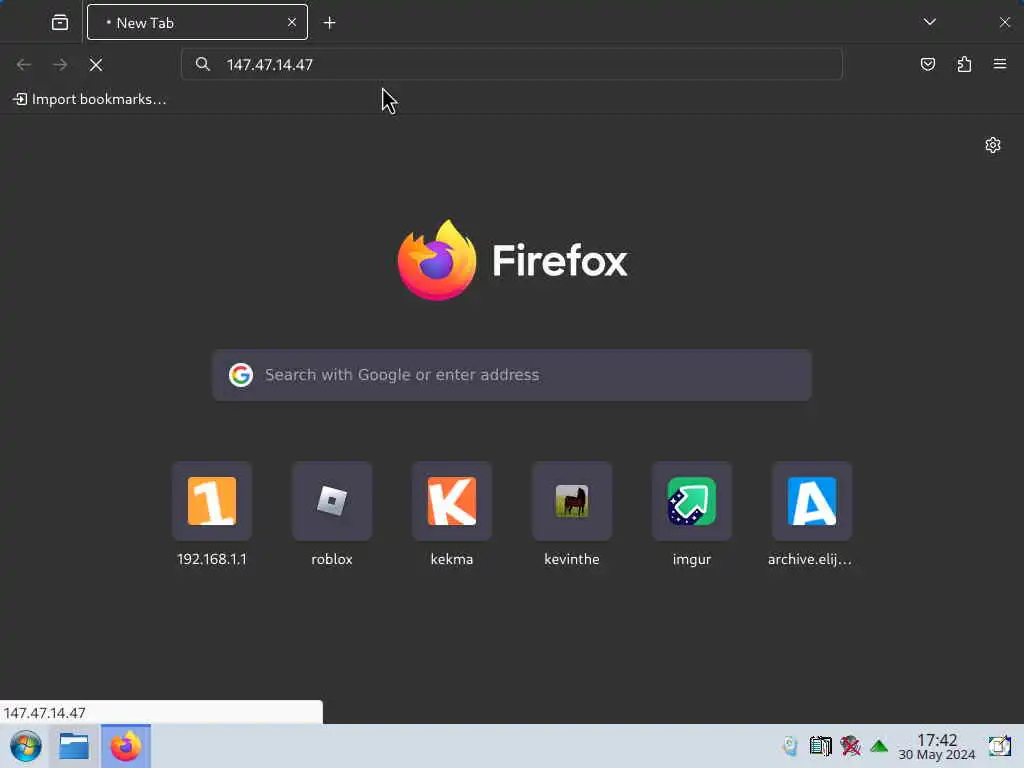Click the 147.47.14.47 status text at bottom
This screenshot has width=1024, height=768.
tap(44, 712)
